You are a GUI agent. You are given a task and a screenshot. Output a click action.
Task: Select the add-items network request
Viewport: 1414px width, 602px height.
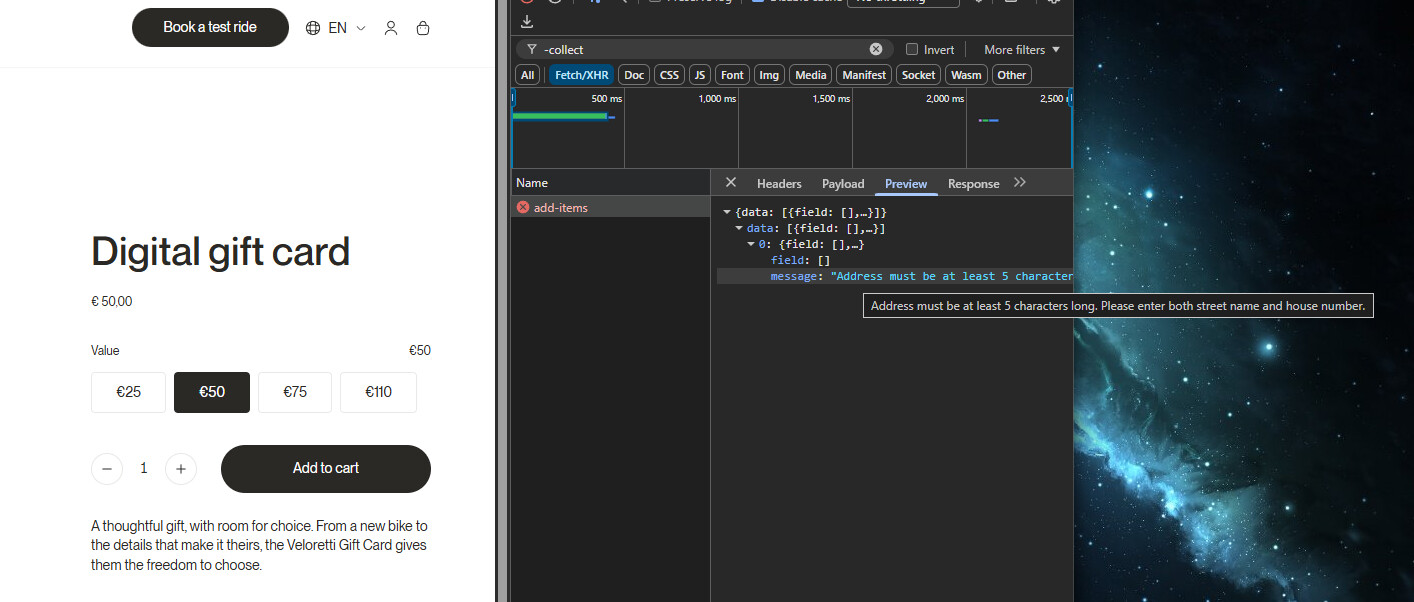pyautogui.click(x=611, y=207)
